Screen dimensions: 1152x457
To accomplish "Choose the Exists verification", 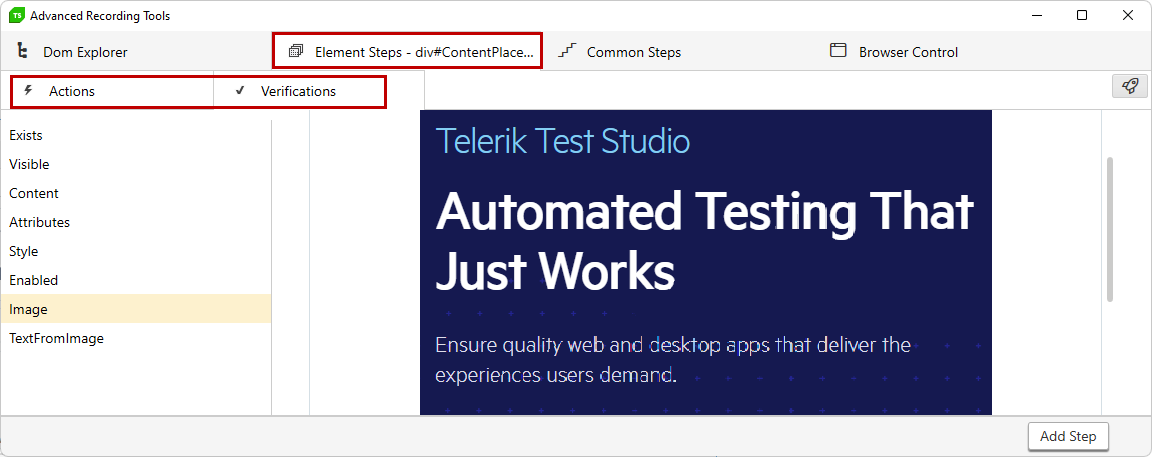I will 136,135.
